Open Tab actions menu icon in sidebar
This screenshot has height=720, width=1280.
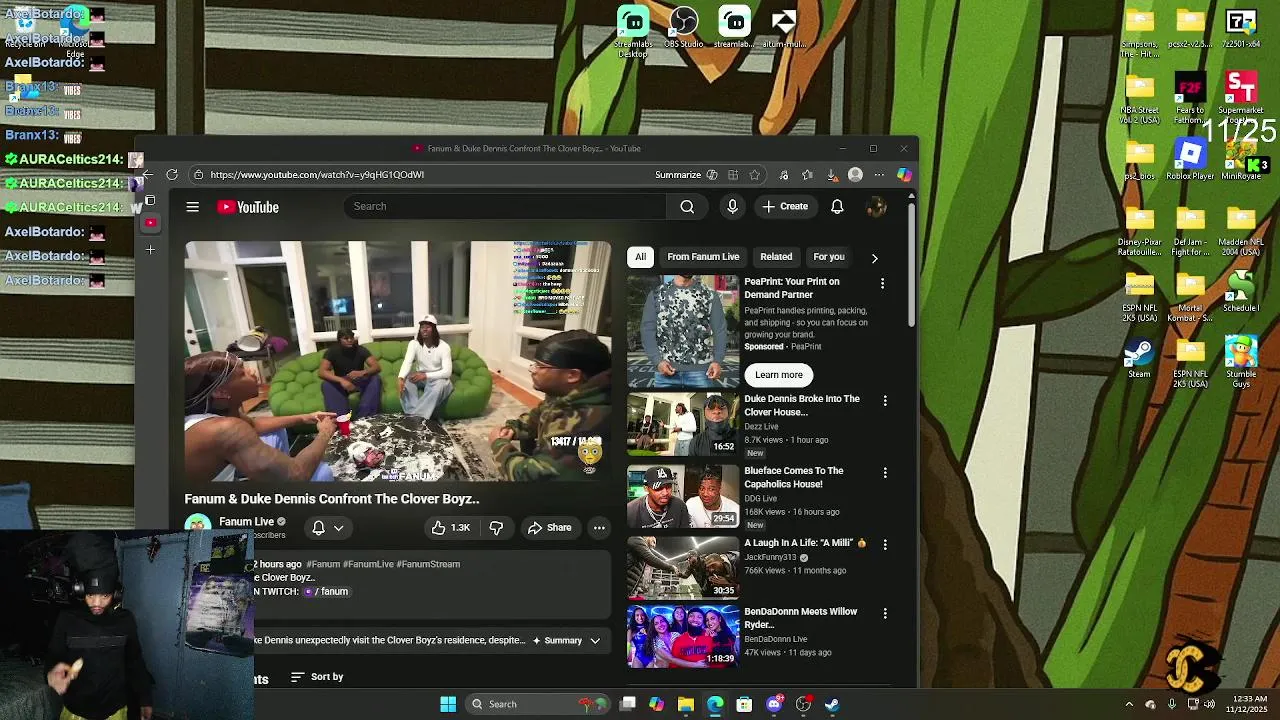150,200
